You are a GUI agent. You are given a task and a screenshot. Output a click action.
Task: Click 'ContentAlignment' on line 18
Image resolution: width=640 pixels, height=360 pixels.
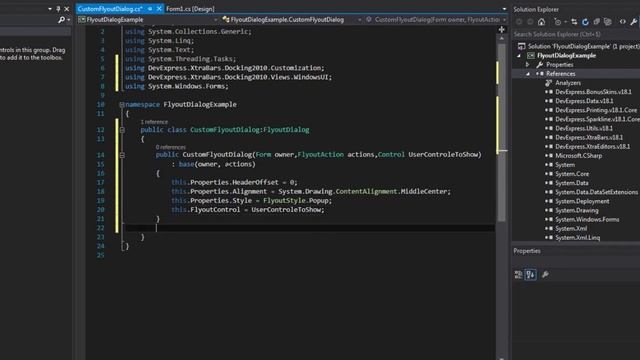click(x=366, y=191)
